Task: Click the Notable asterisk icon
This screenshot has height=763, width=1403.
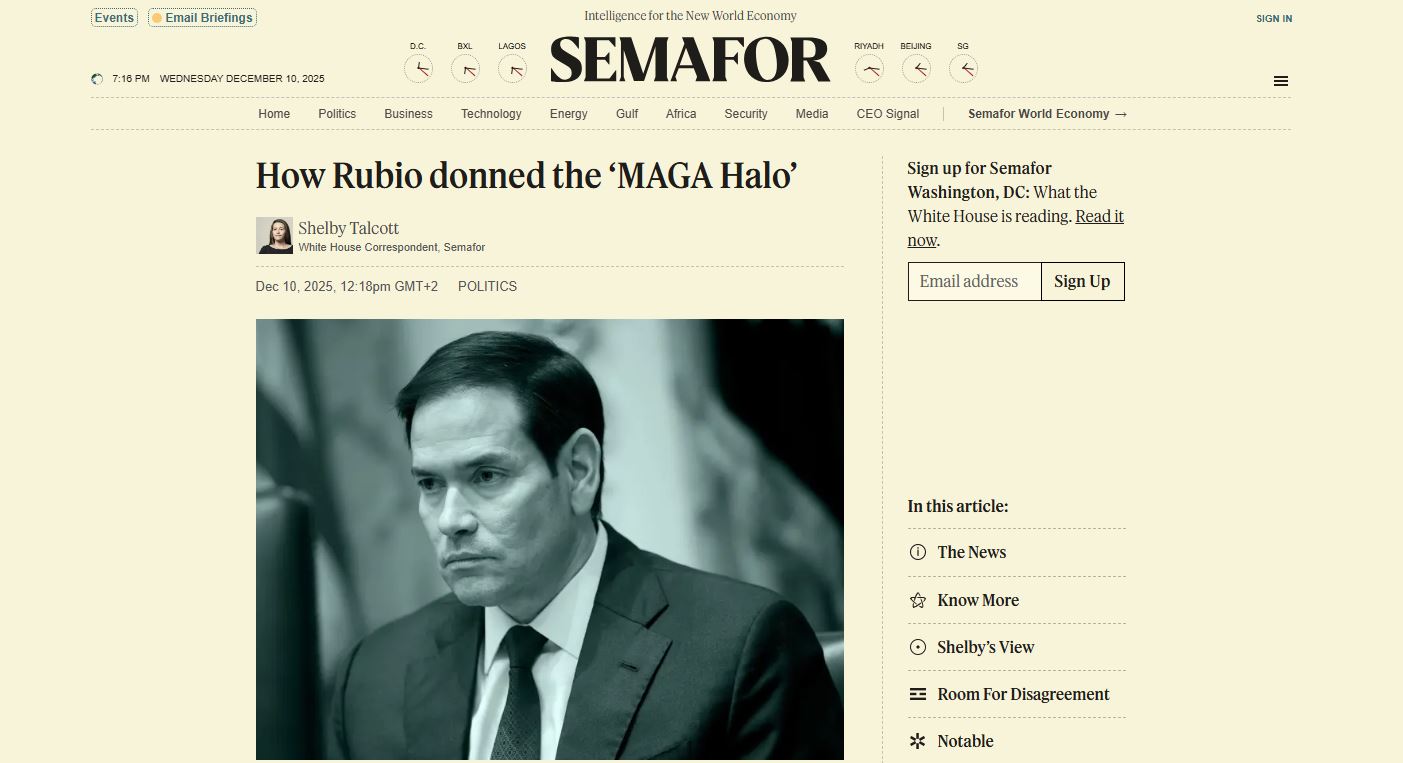Action: 917,741
